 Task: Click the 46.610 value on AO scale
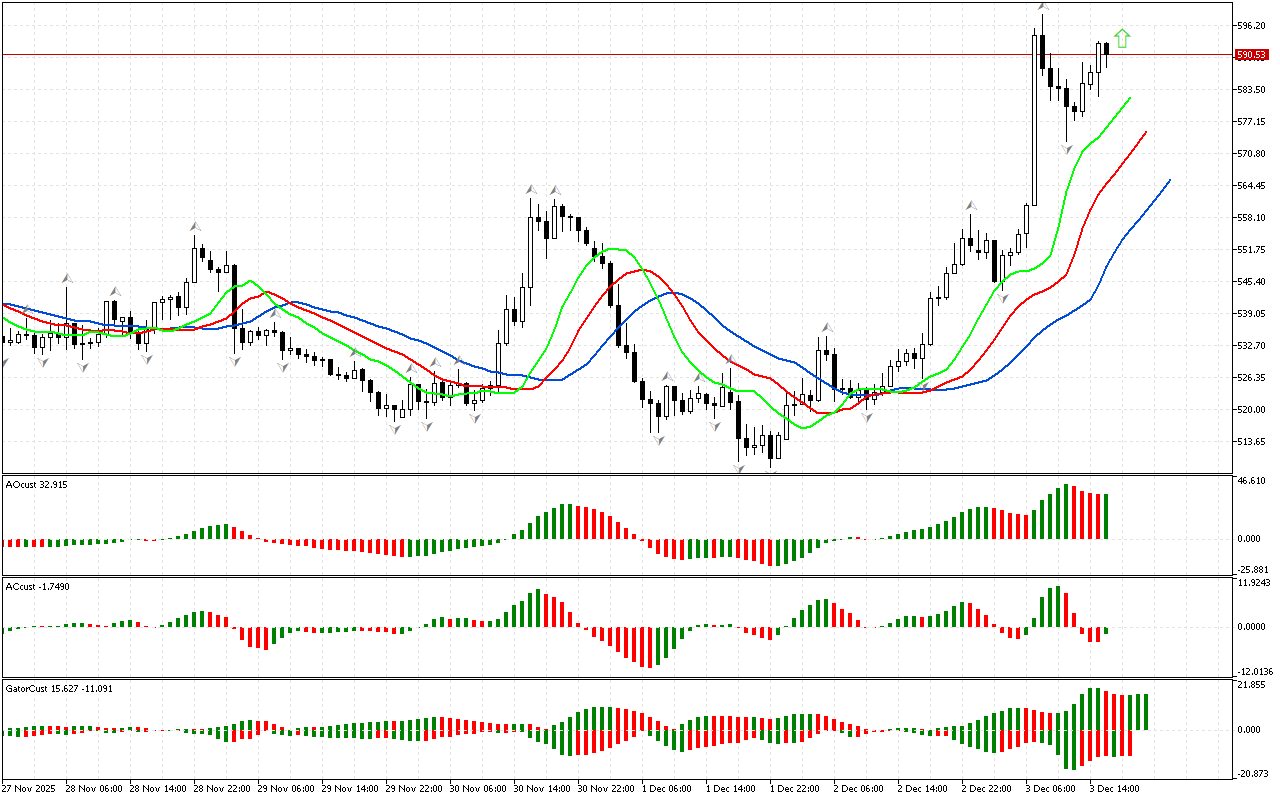pos(1252,481)
